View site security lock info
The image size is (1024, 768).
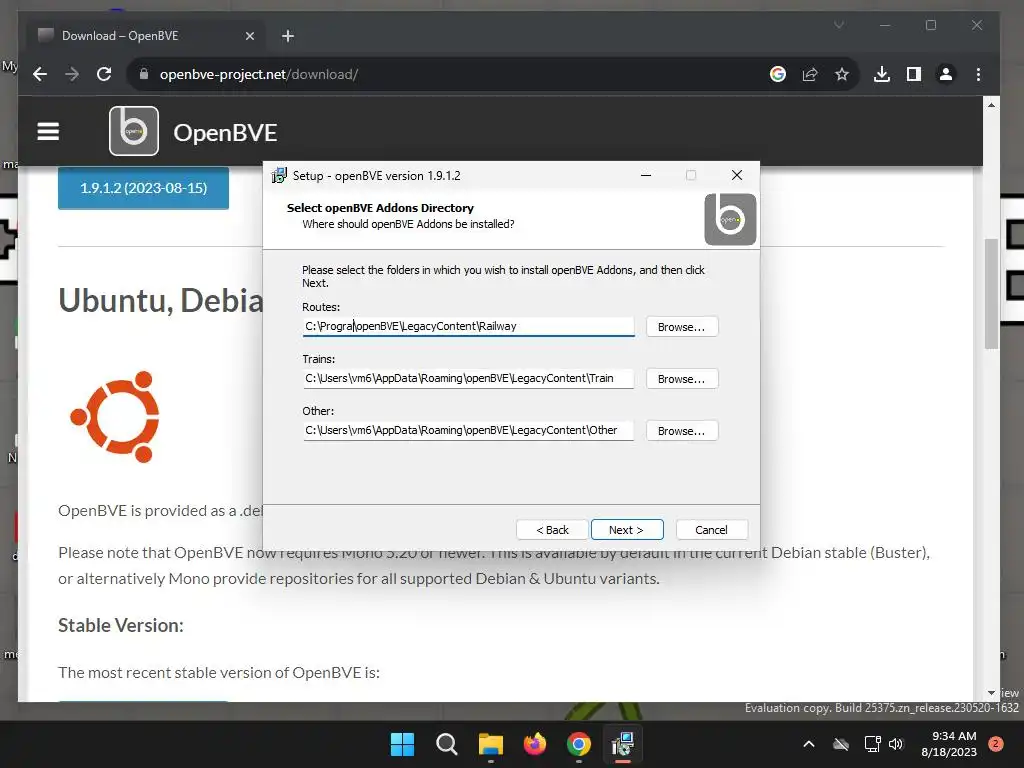(x=144, y=74)
